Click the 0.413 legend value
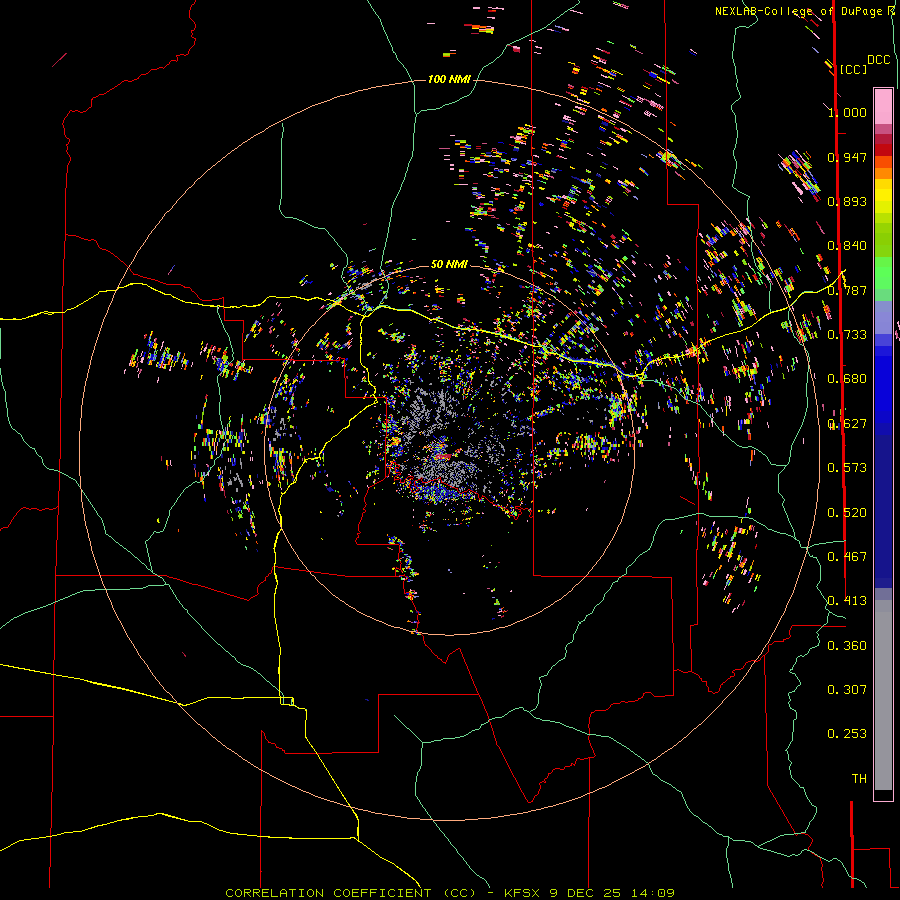900x900 pixels. (x=847, y=601)
